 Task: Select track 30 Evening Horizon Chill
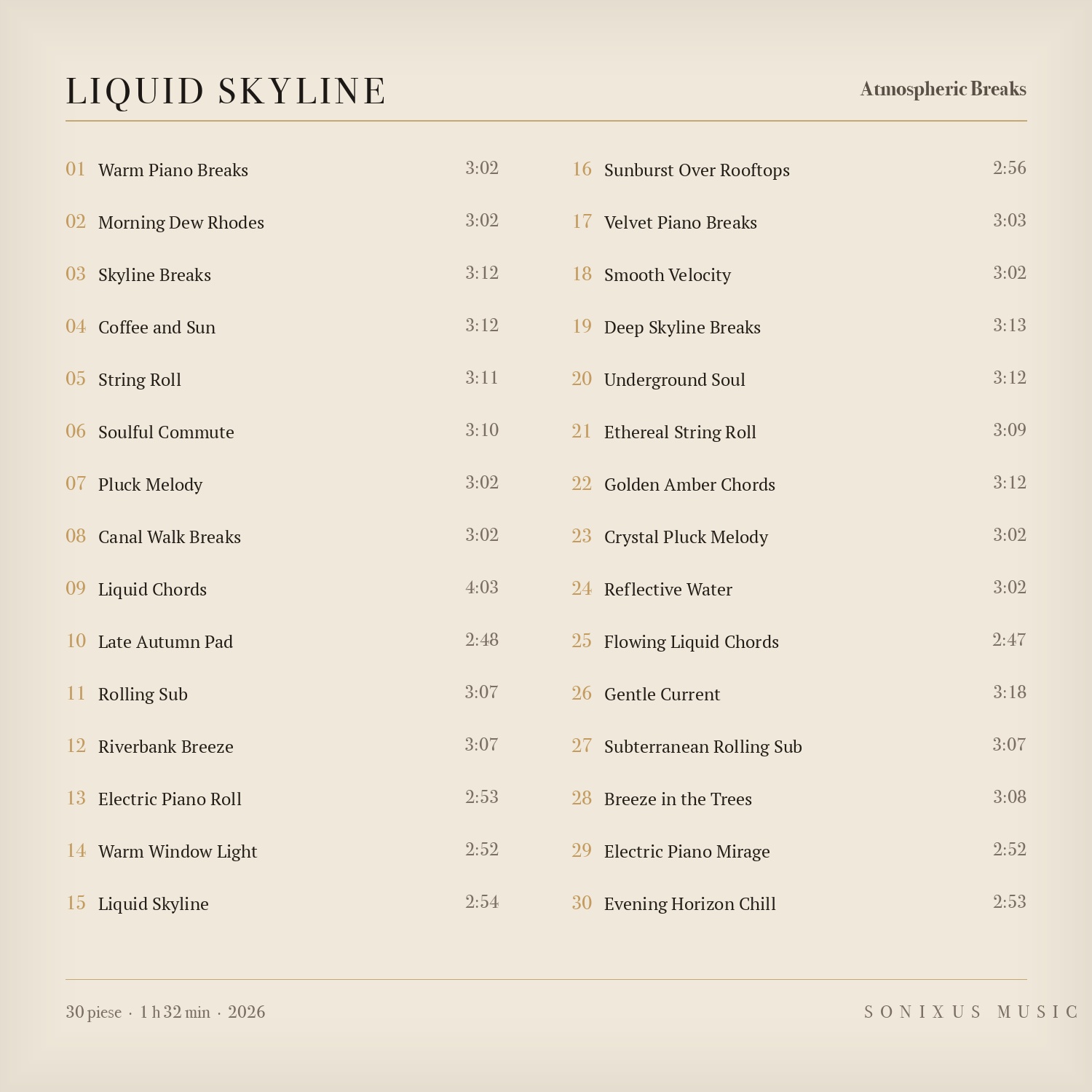799,903
